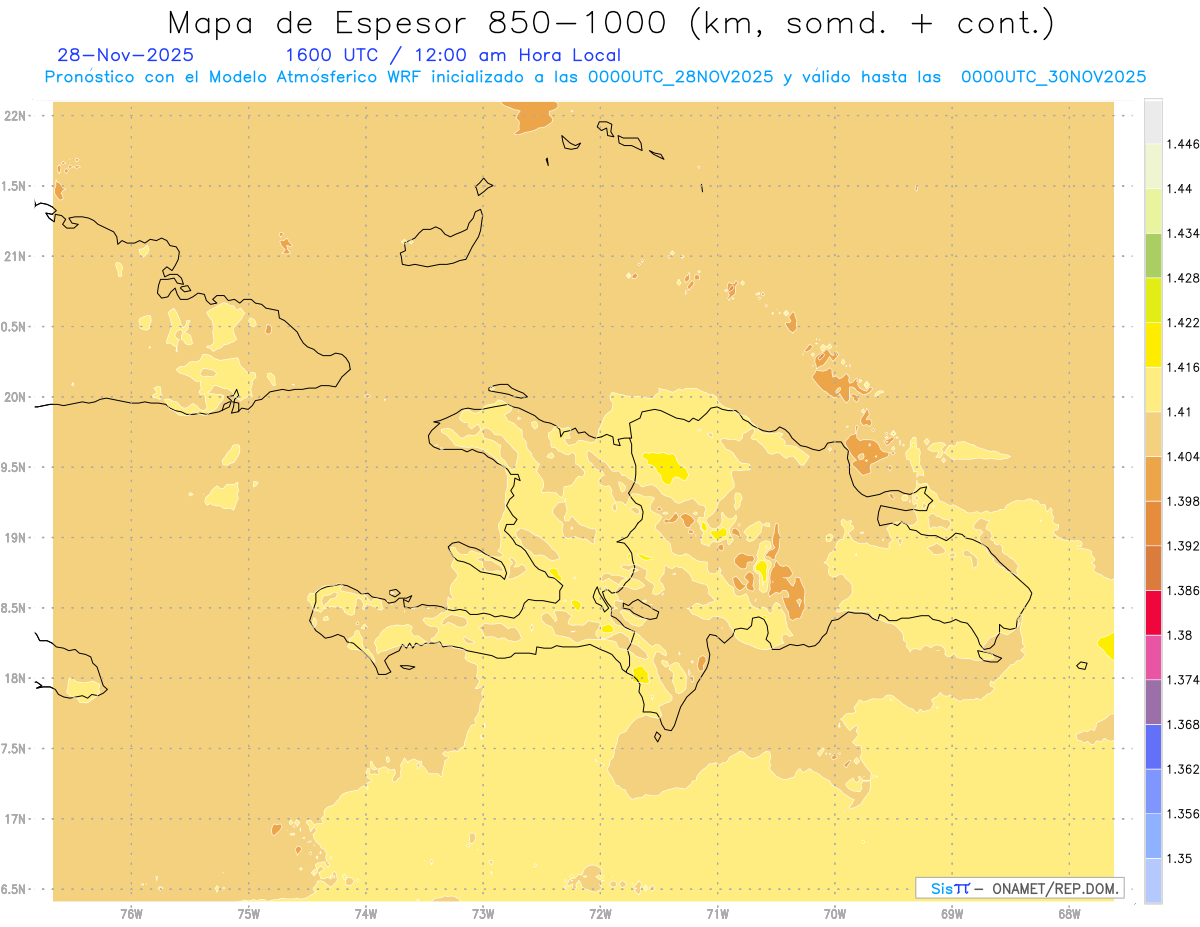Click the red colorbar segment between 1.38 and 1.386

(1153, 613)
